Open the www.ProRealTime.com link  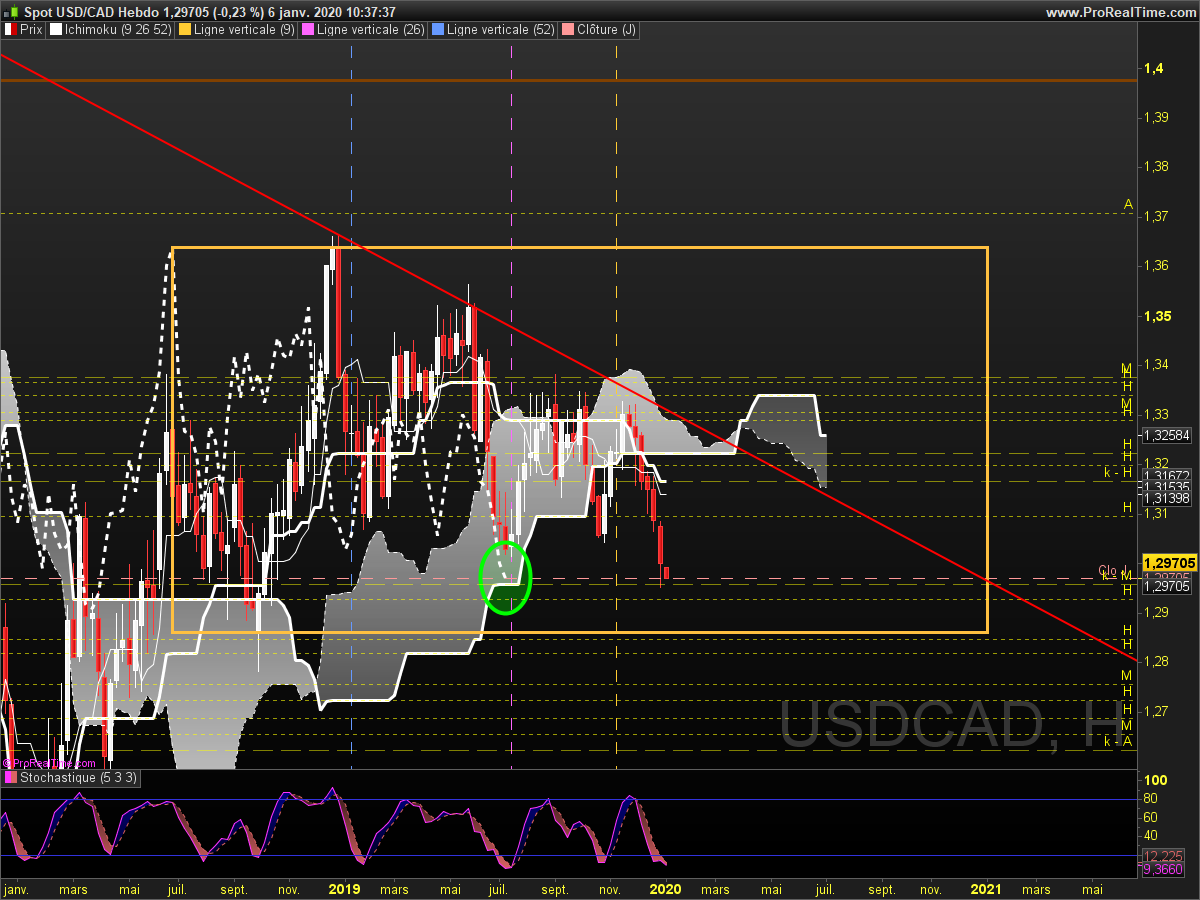click(1120, 12)
